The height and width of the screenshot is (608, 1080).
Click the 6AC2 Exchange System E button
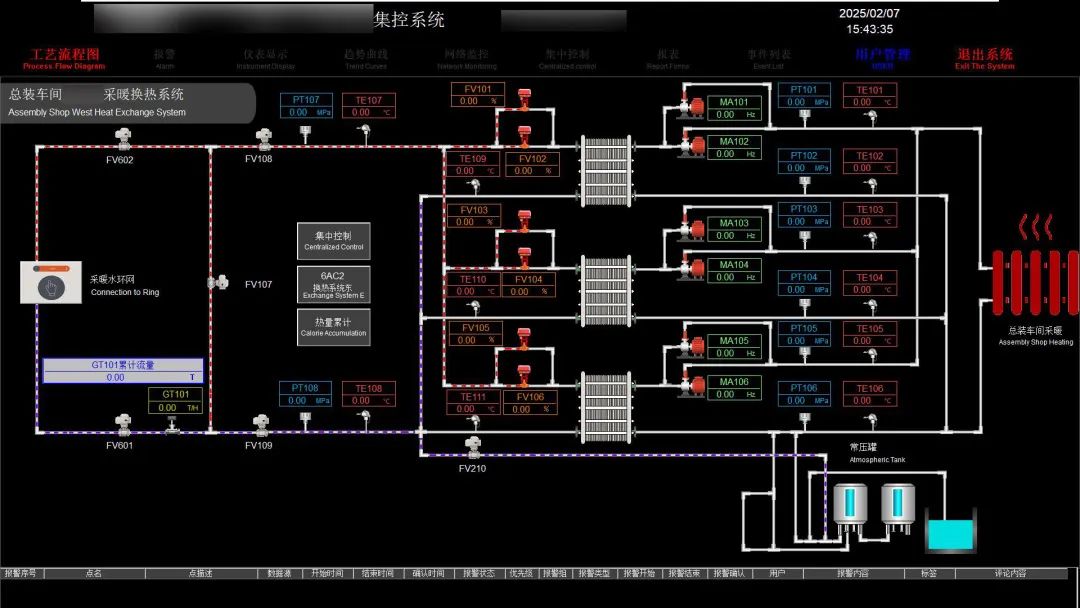[334, 284]
